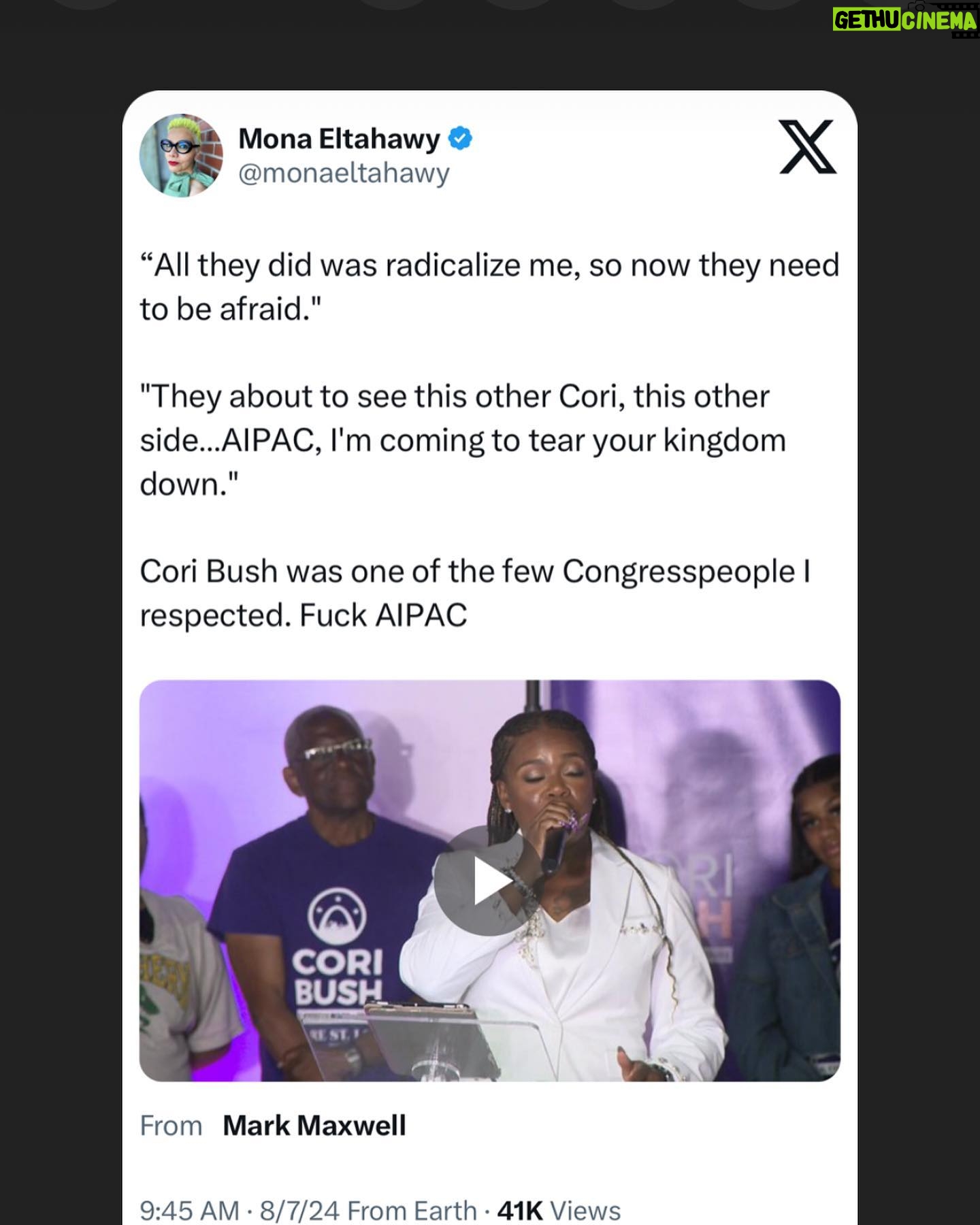Click the blue verified checkmark badge
This screenshot has width=980, height=1225.
pos(461,139)
